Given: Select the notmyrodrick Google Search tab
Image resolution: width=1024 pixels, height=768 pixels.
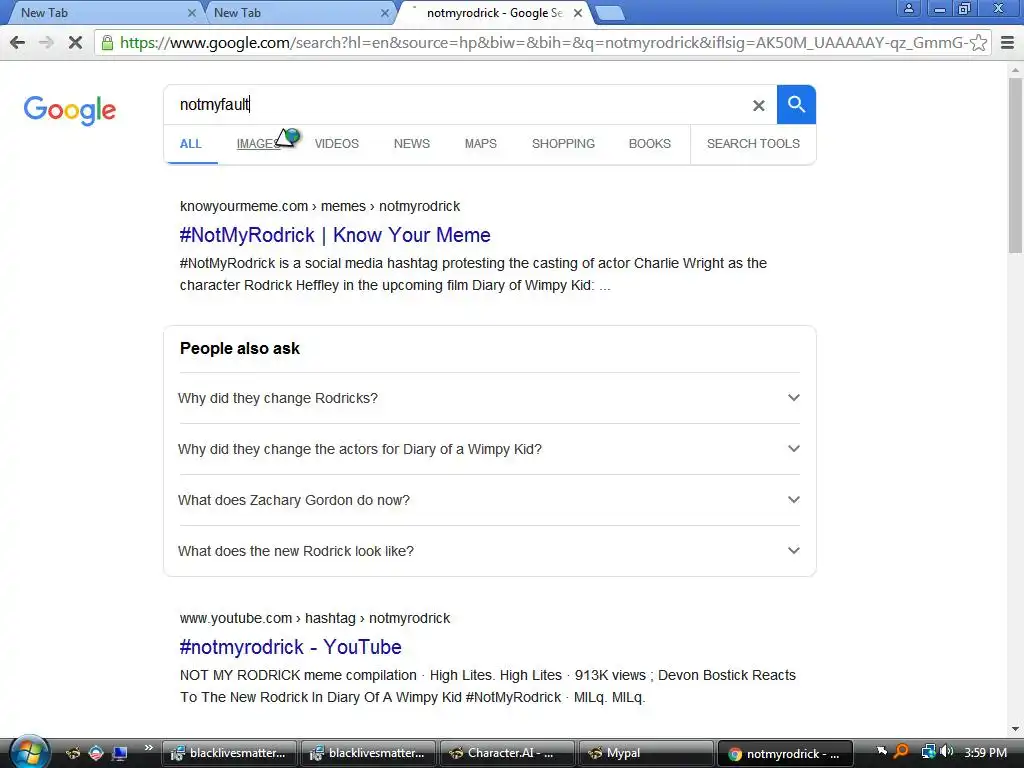Looking at the screenshot, I should 493,13.
